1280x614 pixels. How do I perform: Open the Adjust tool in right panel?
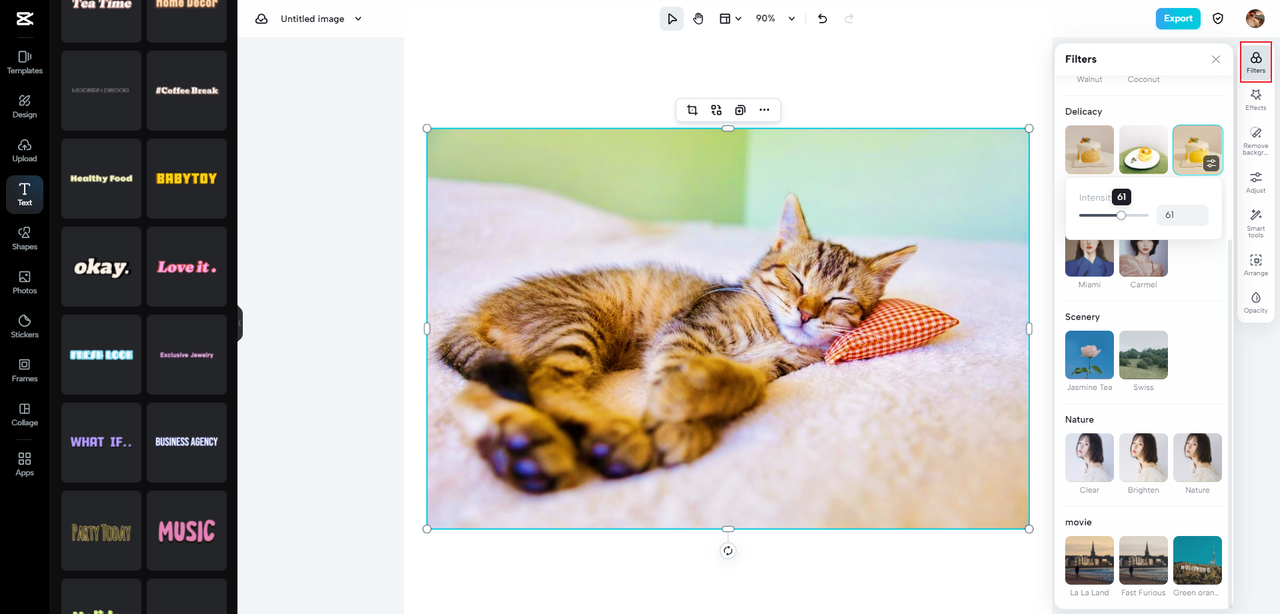pos(1256,182)
